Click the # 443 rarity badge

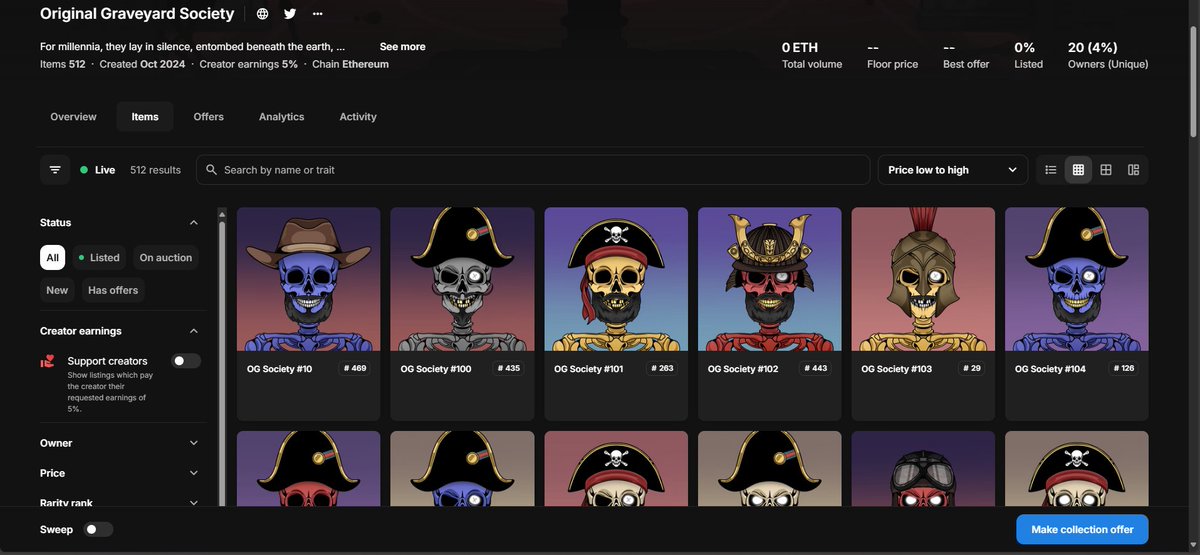816,369
